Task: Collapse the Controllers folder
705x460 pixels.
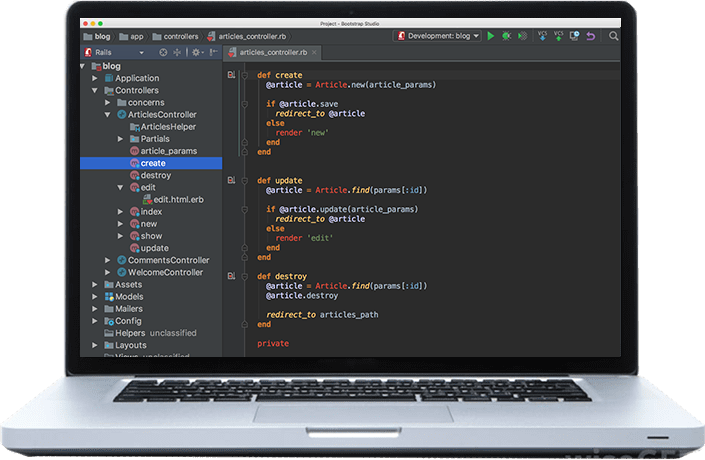Action: tap(95, 90)
